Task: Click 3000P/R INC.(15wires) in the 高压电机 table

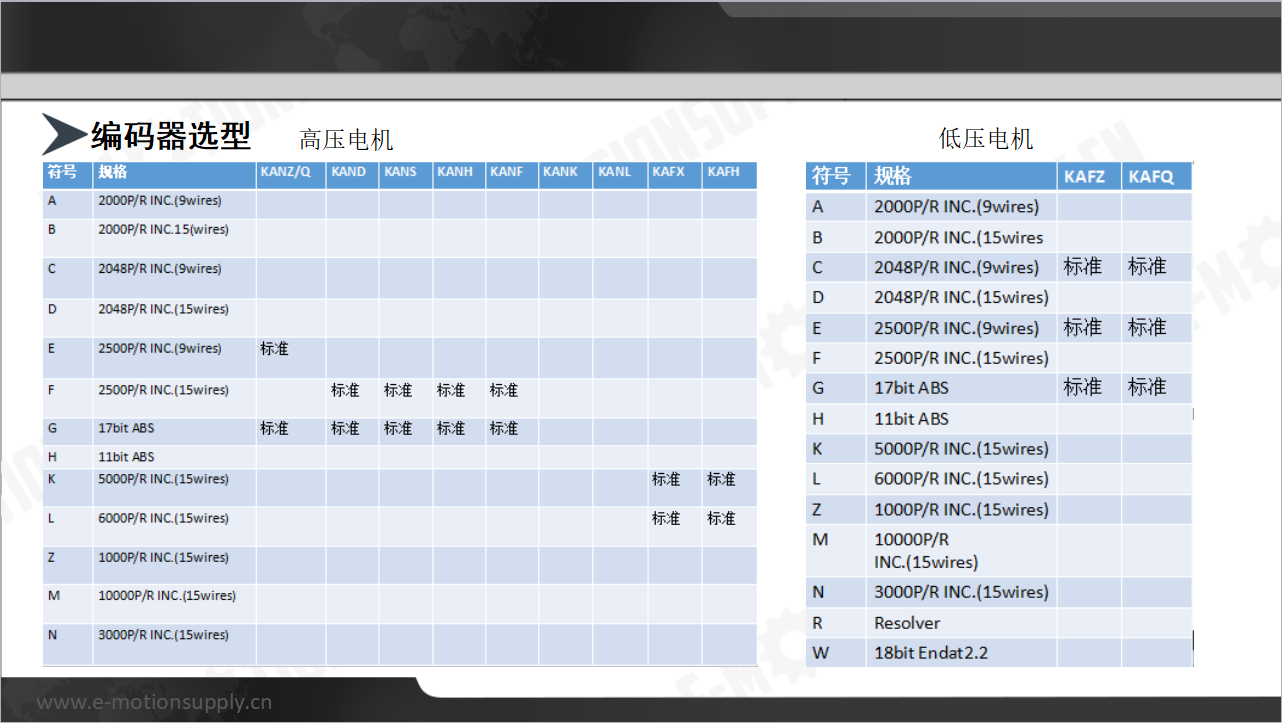Action: (x=163, y=635)
